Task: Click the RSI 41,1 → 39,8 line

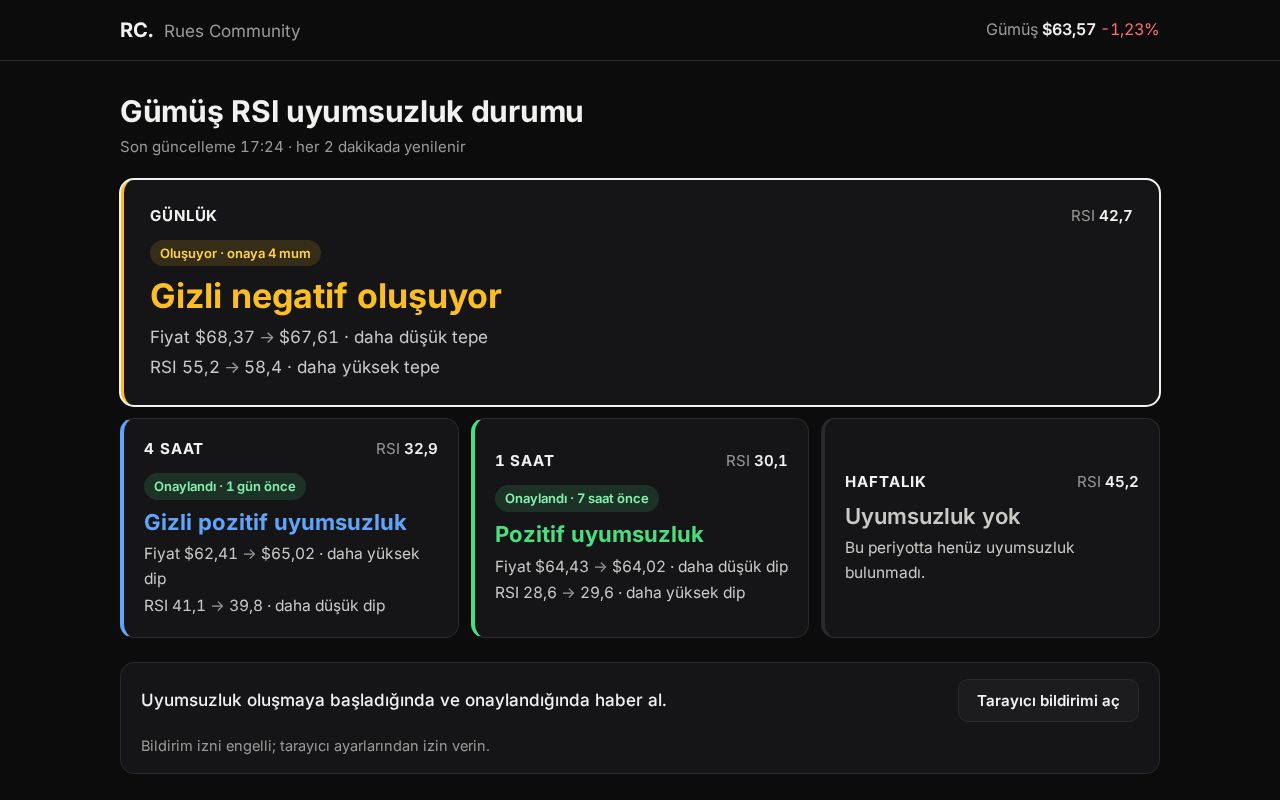Action: [x=264, y=605]
